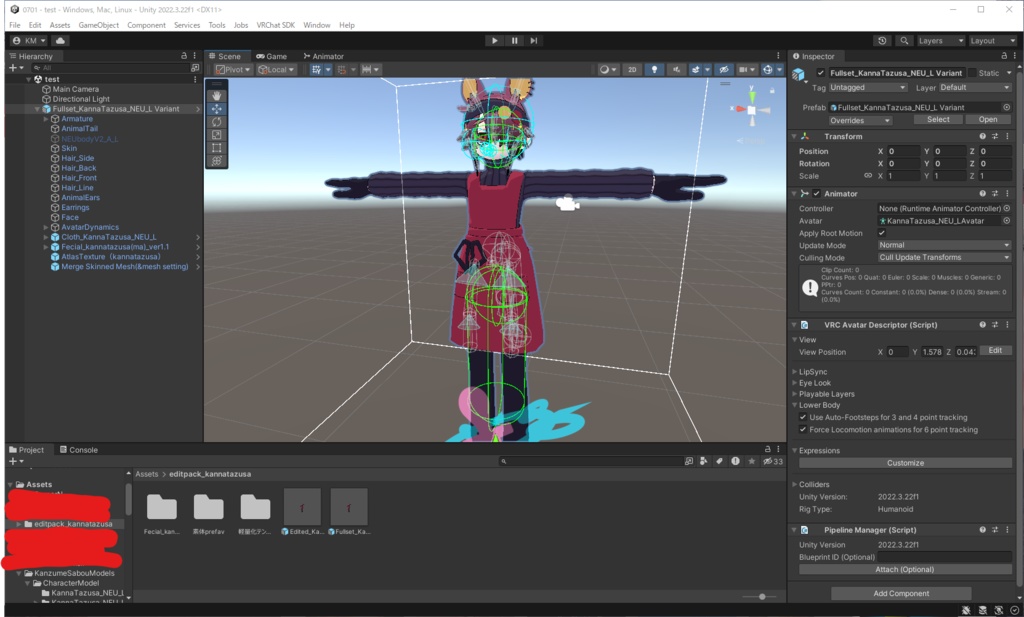
Task: Toggle scene audio icon
Action: 676,69
